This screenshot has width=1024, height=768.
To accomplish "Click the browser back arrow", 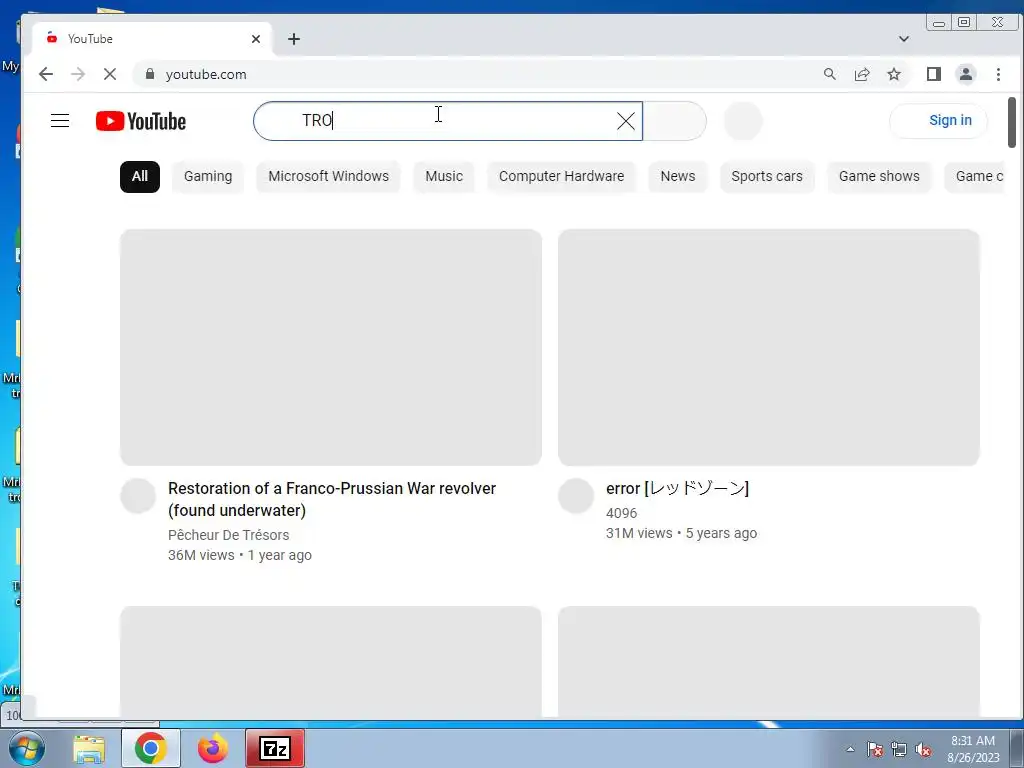I will [46, 74].
